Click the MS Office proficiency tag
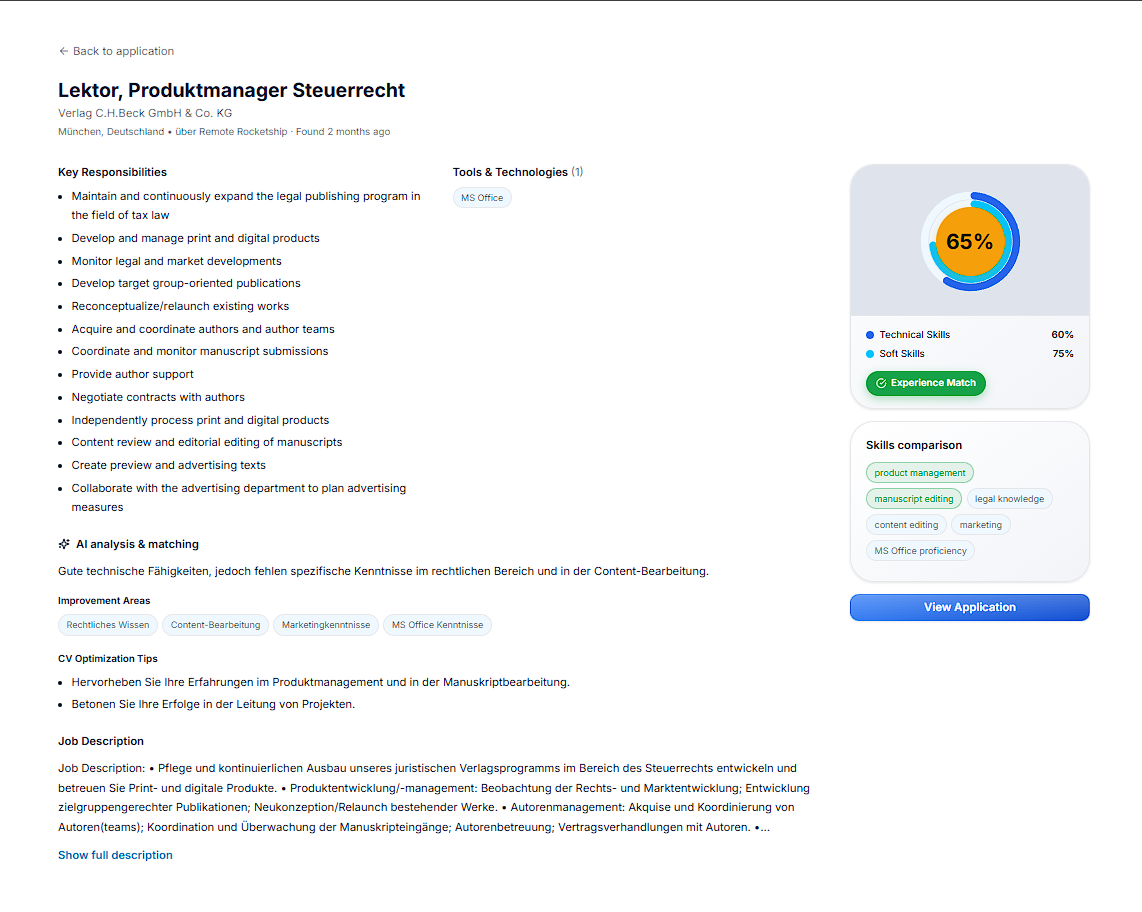The image size is (1142, 912). (920, 551)
